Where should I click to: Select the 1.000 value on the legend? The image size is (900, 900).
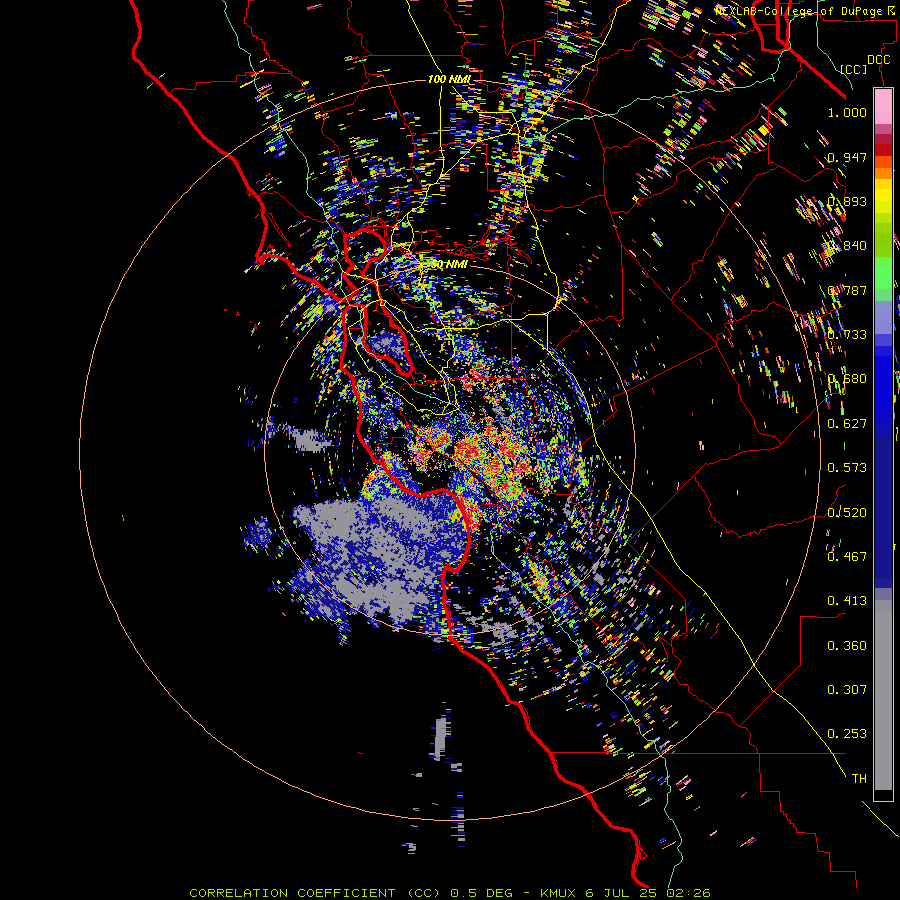847,112
